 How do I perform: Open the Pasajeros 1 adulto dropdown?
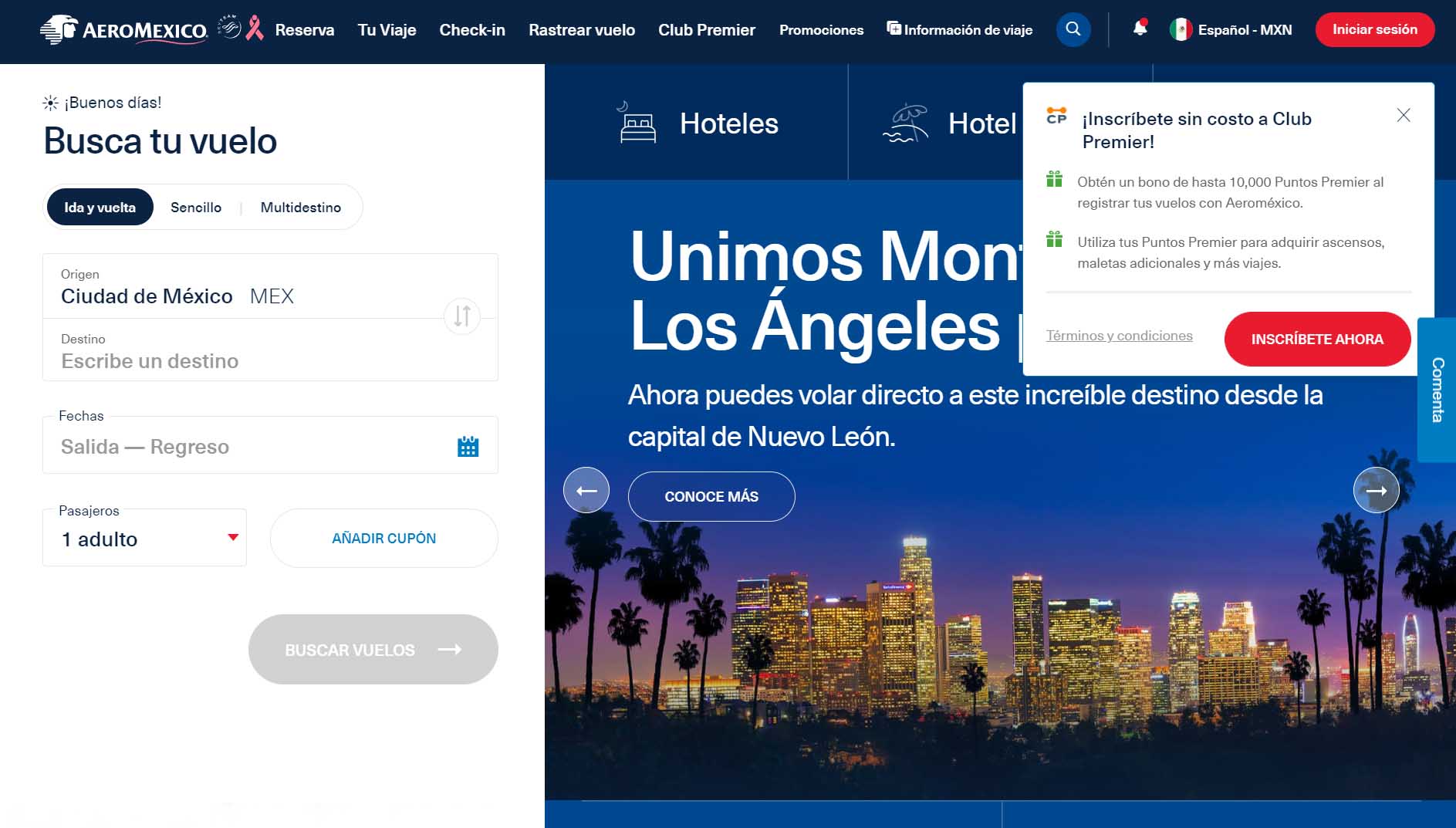coord(144,537)
